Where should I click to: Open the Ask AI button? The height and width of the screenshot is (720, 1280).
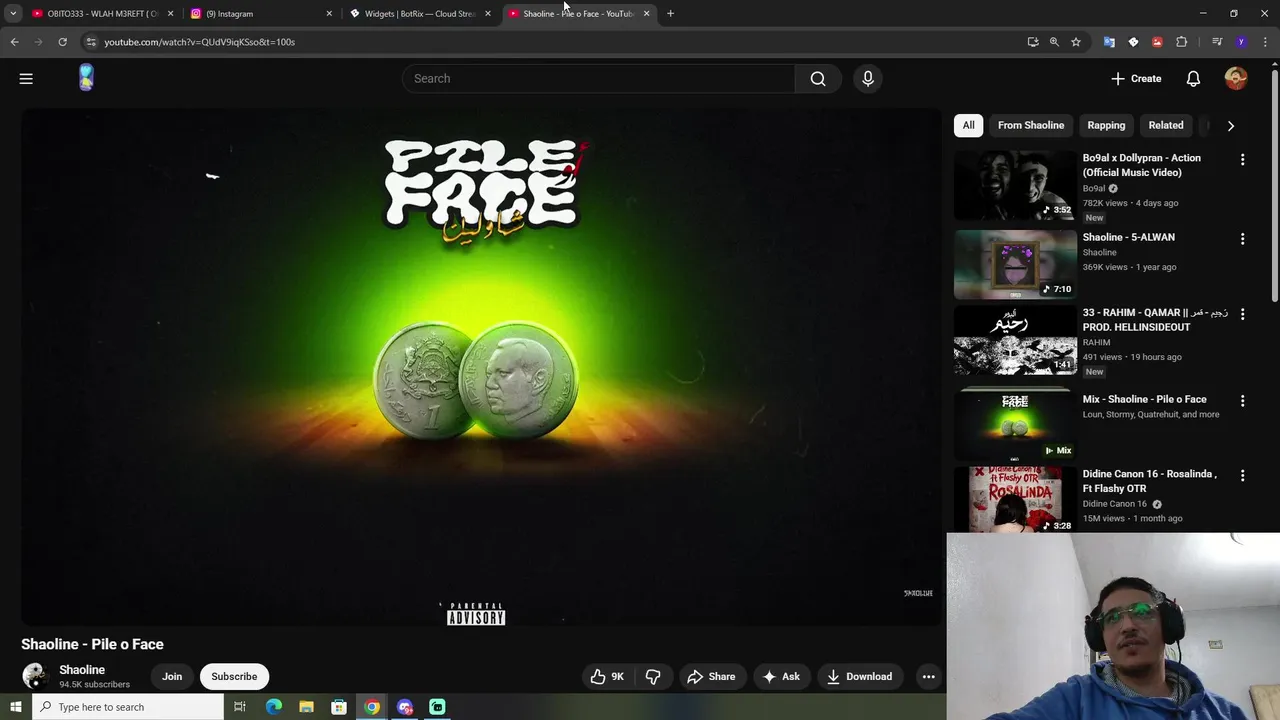click(781, 677)
